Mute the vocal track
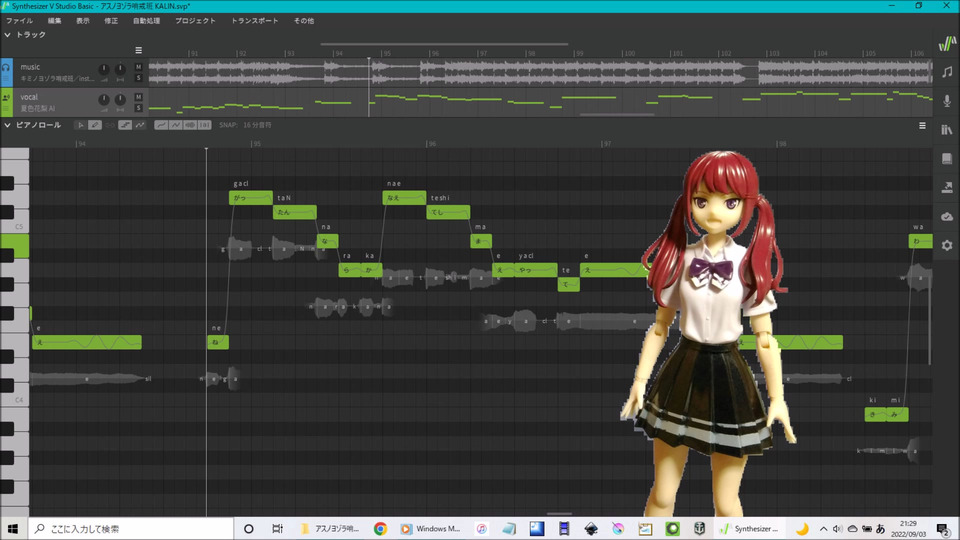The image size is (960, 540). pos(138,97)
